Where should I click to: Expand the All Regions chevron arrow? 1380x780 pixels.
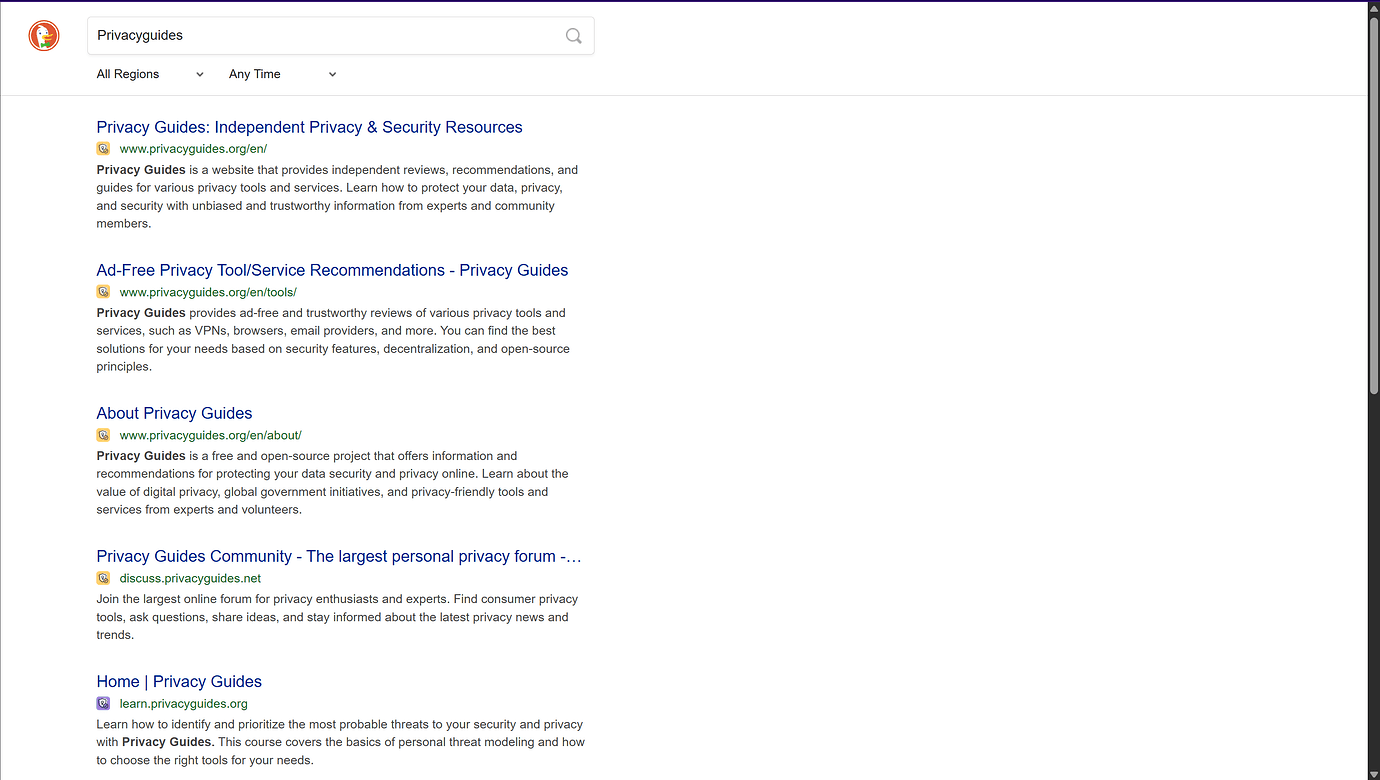pos(199,73)
